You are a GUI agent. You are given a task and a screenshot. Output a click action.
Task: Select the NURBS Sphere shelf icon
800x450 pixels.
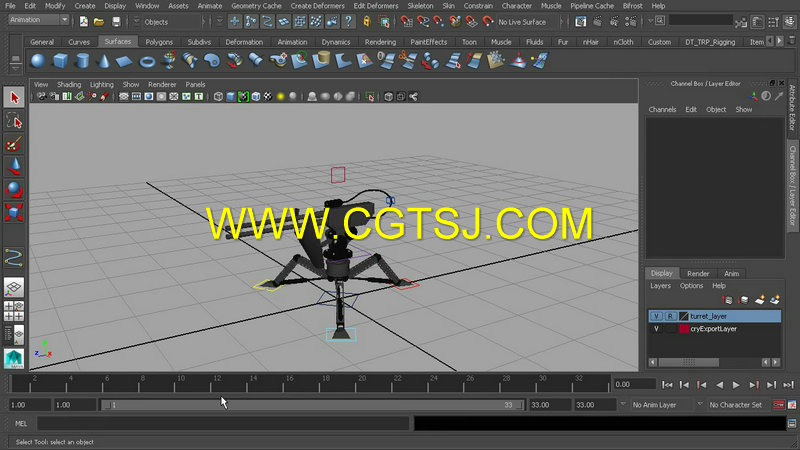tap(38, 61)
